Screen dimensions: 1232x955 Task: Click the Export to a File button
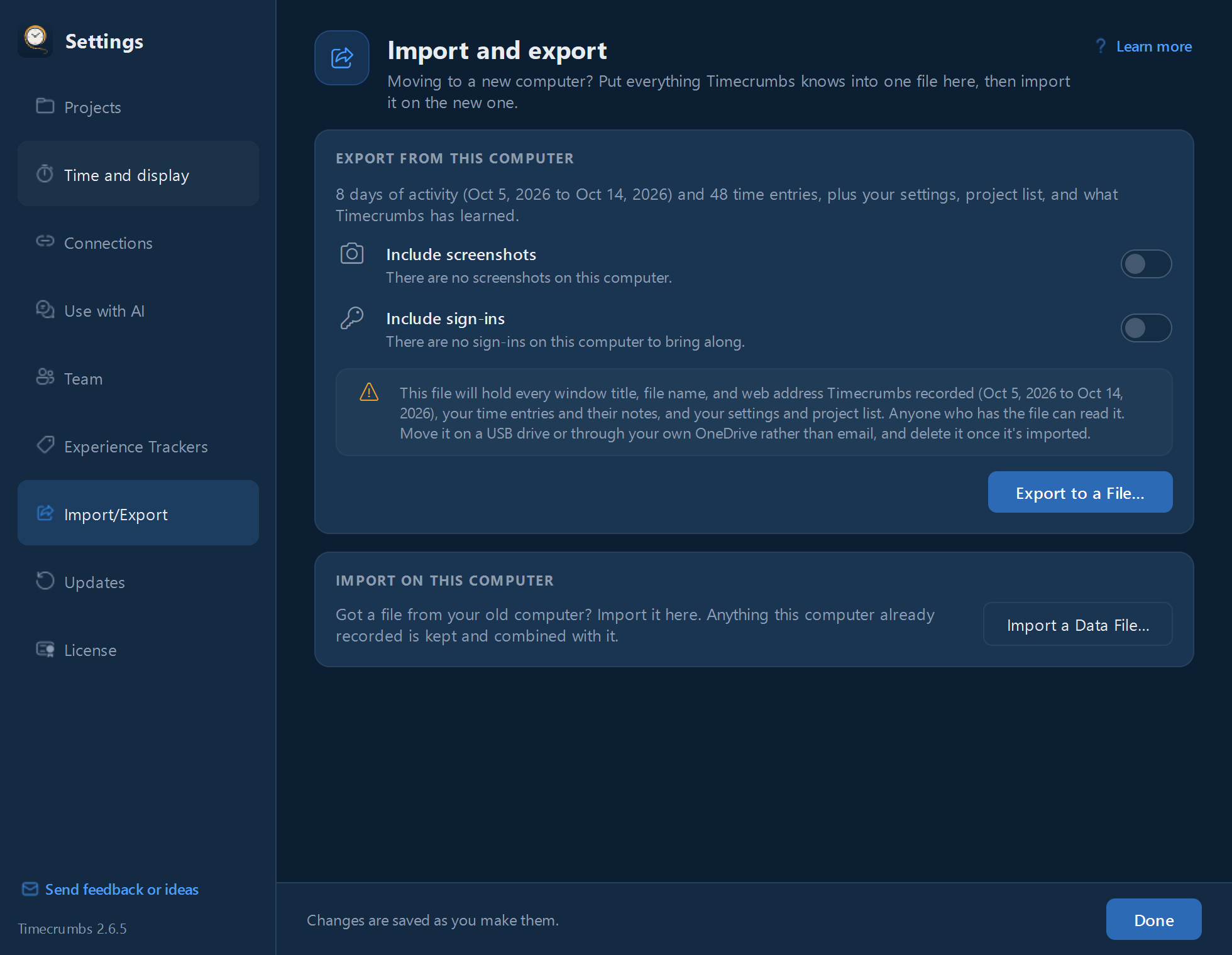(1080, 493)
